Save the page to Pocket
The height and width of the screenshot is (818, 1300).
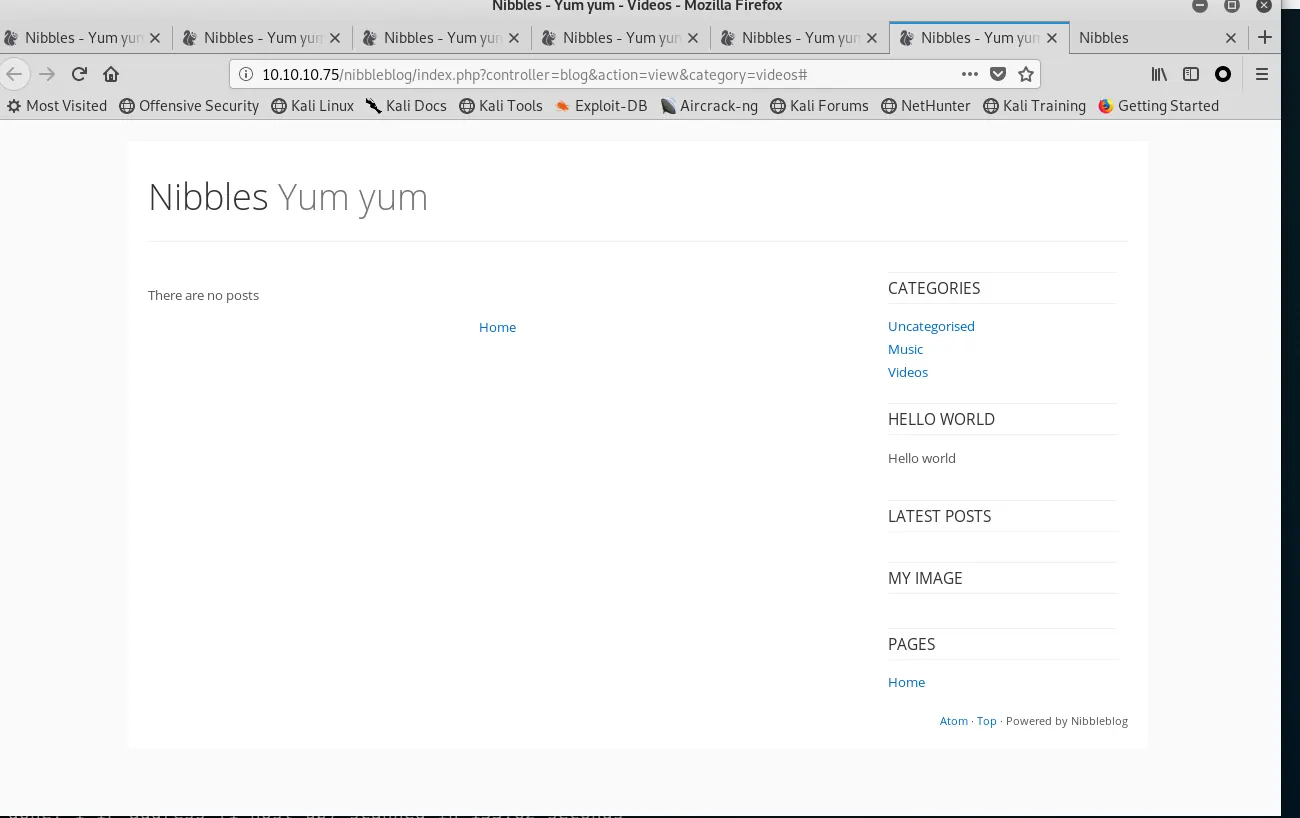[998, 74]
